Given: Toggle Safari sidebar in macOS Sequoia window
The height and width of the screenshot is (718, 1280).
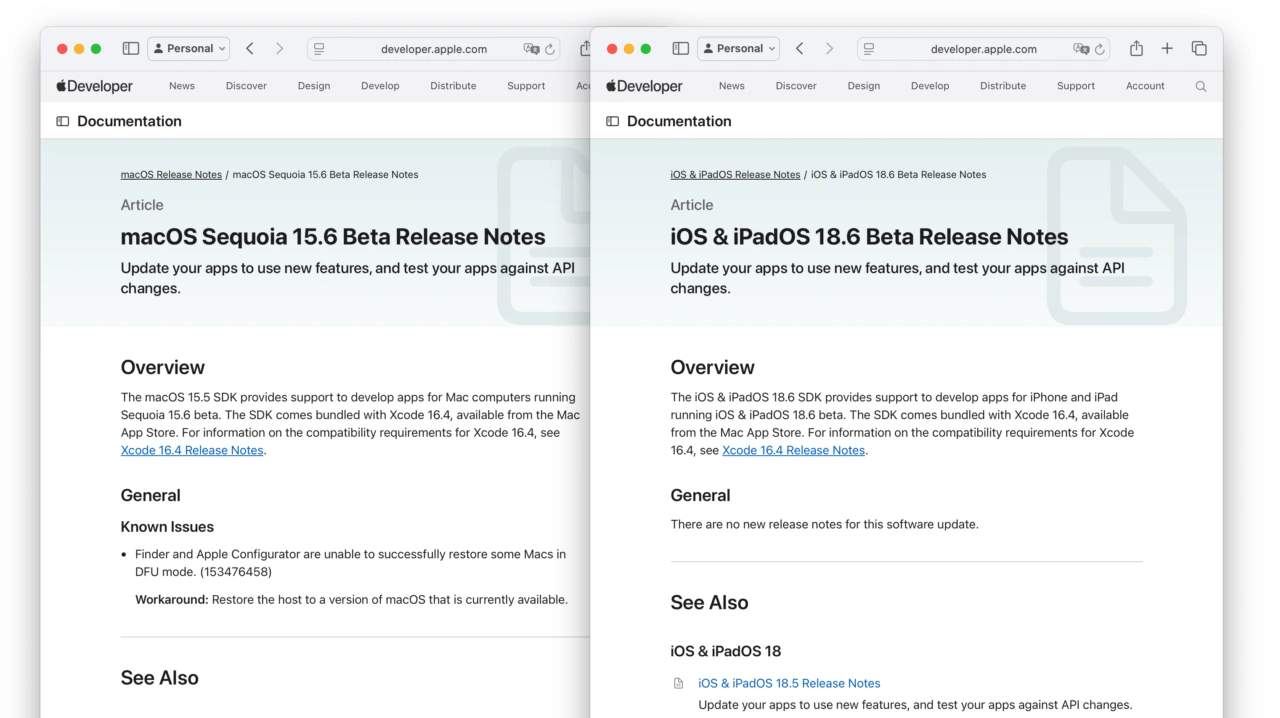Looking at the screenshot, I should pos(130,48).
